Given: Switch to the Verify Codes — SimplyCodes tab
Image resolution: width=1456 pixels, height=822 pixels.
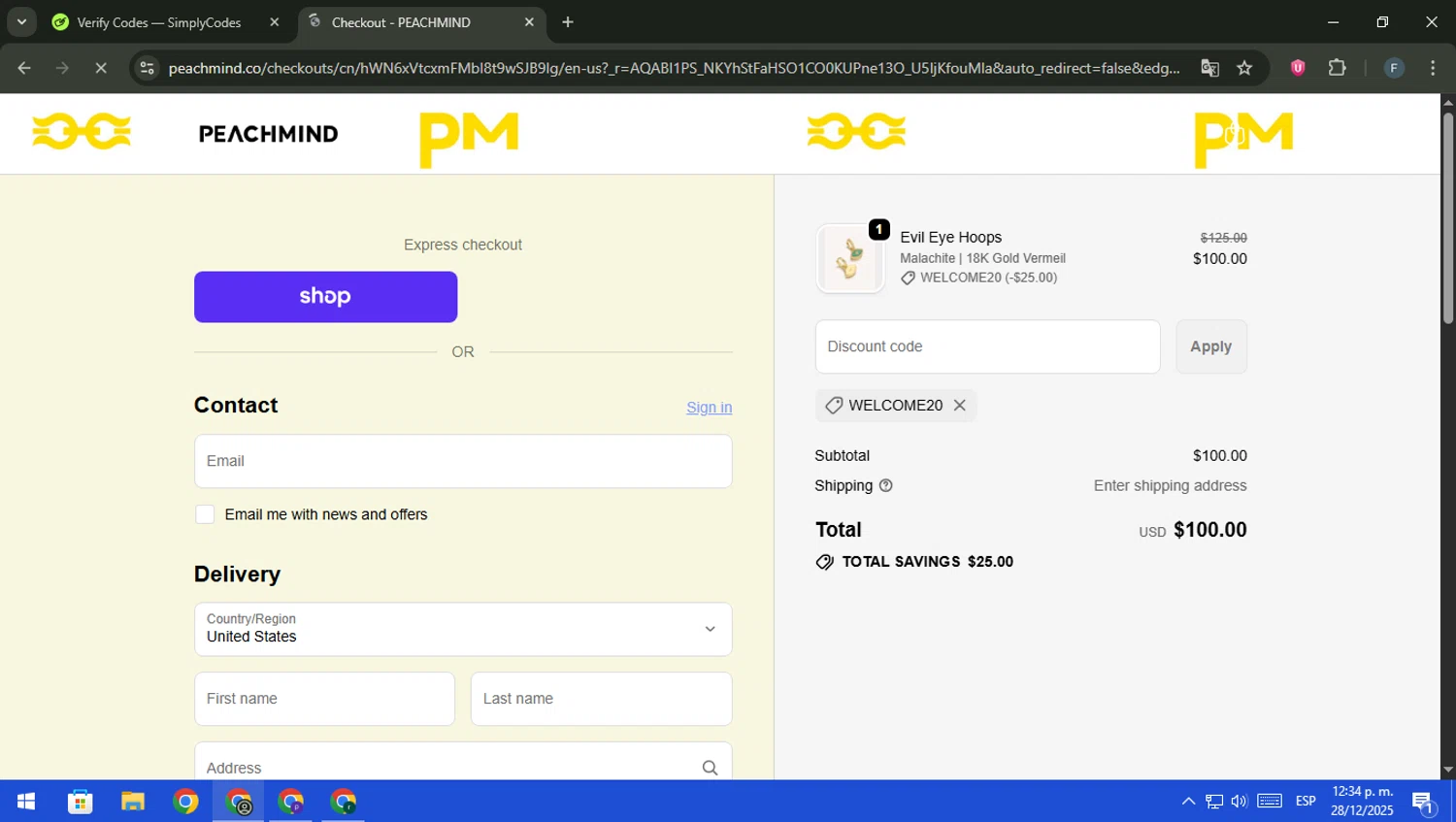Looking at the screenshot, I should click(161, 22).
